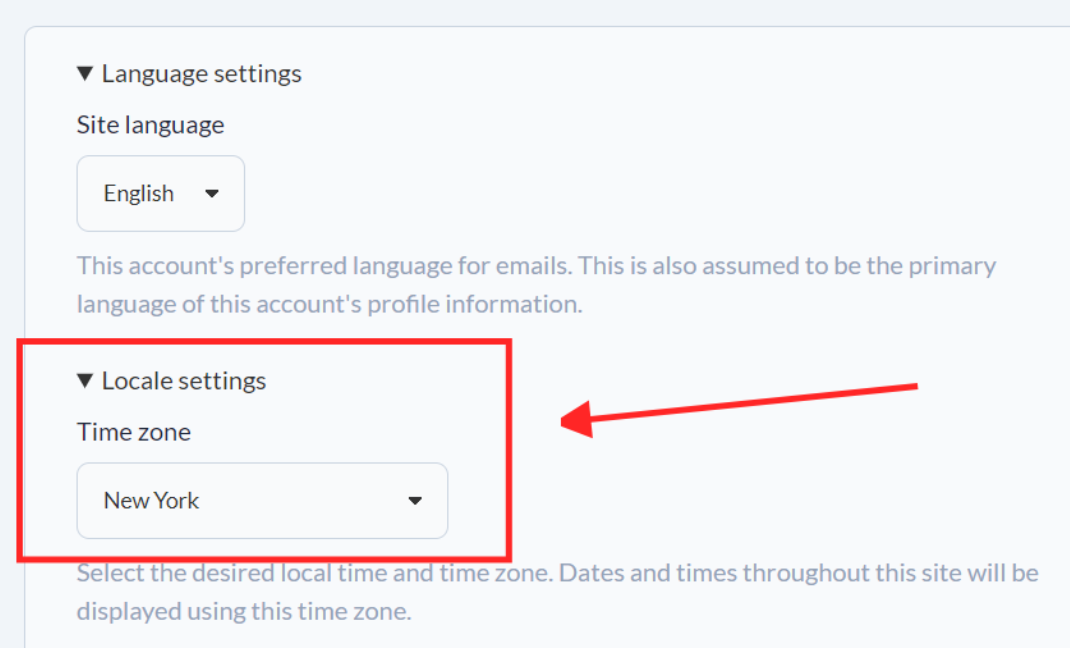Image resolution: width=1070 pixels, height=648 pixels.
Task: Open the Site language dropdown box
Action: pos(161,193)
